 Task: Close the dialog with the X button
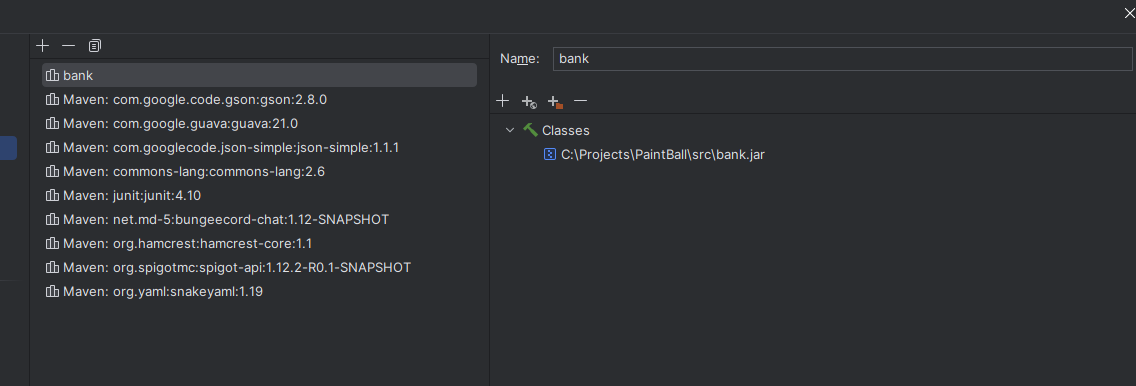[x=1129, y=12]
